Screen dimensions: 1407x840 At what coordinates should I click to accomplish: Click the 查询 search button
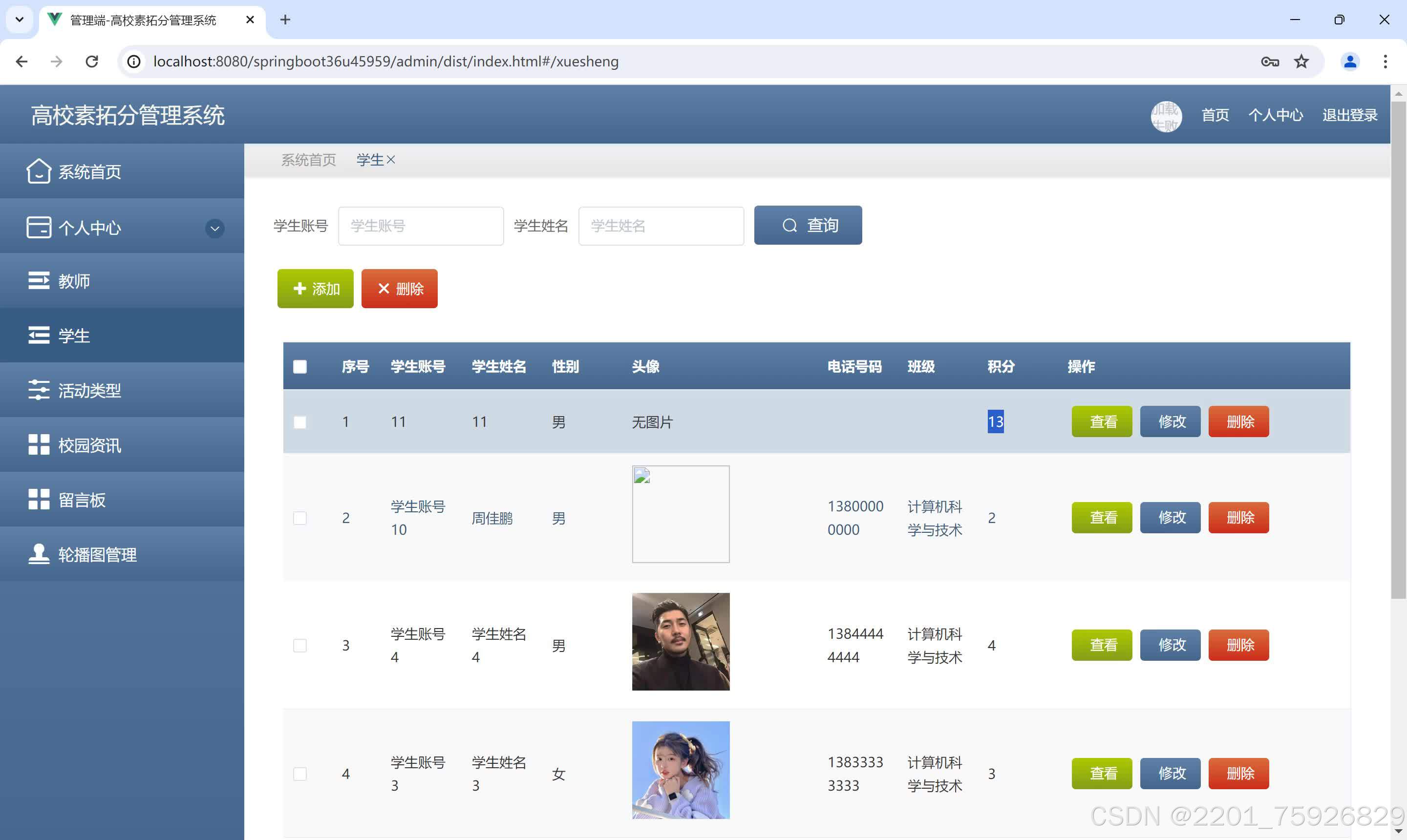pyautogui.click(x=808, y=225)
